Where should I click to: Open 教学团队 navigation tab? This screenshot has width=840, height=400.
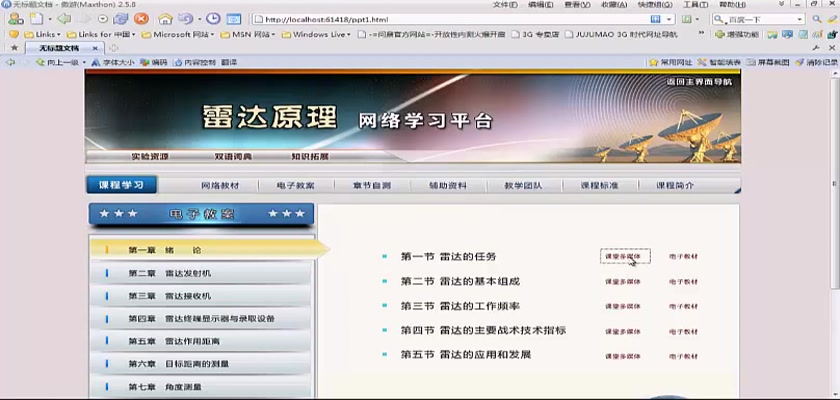523,186
